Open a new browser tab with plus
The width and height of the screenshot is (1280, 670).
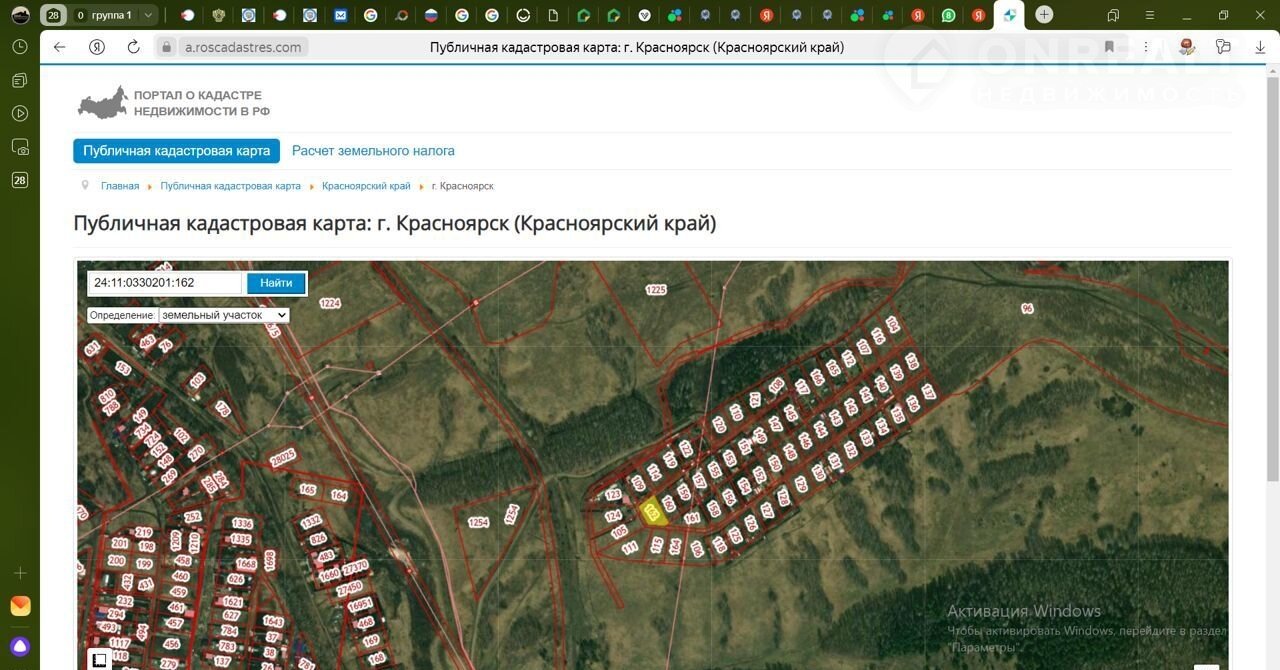[x=1044, y=15]
